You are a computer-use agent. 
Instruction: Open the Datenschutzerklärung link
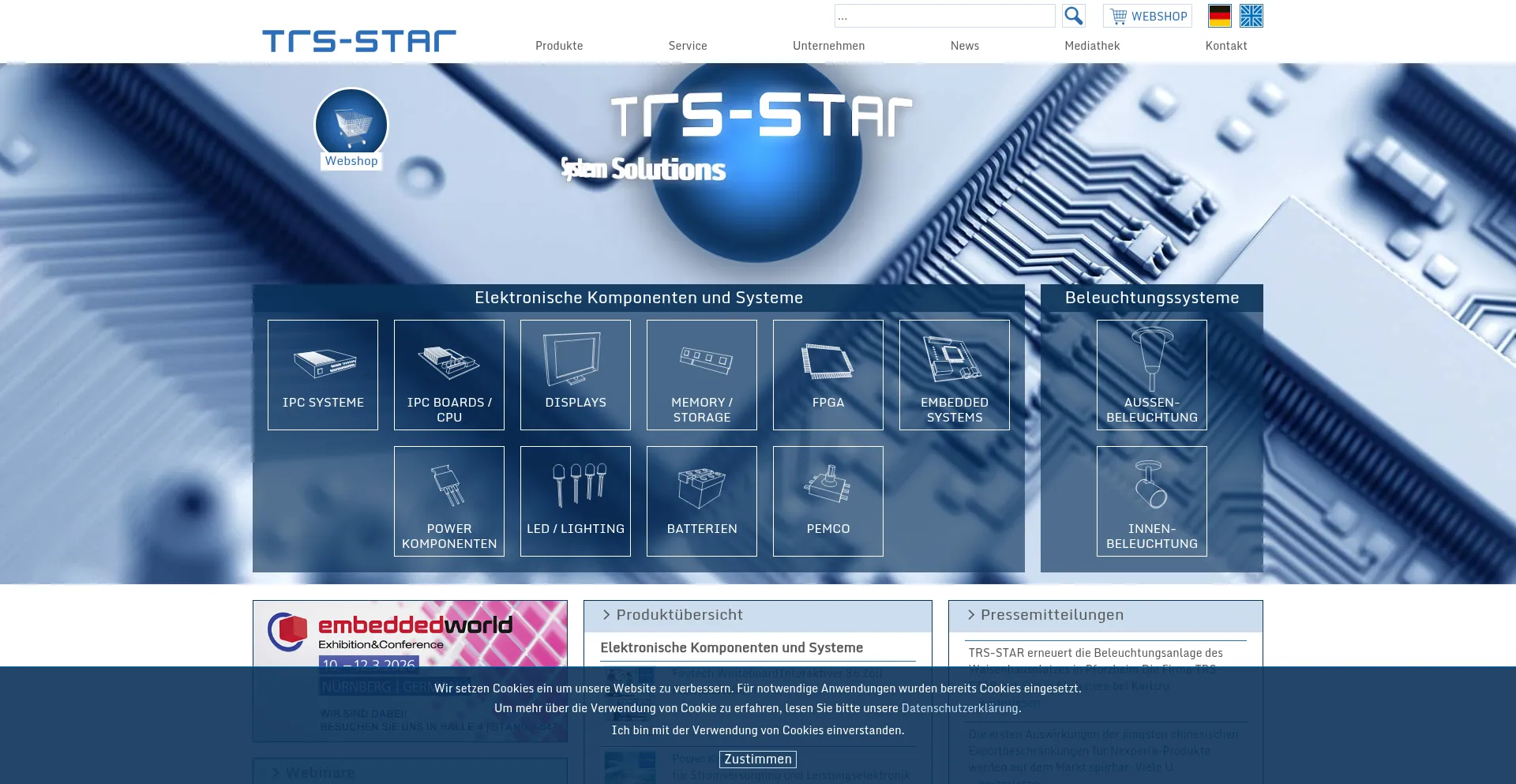coord(959,708)
